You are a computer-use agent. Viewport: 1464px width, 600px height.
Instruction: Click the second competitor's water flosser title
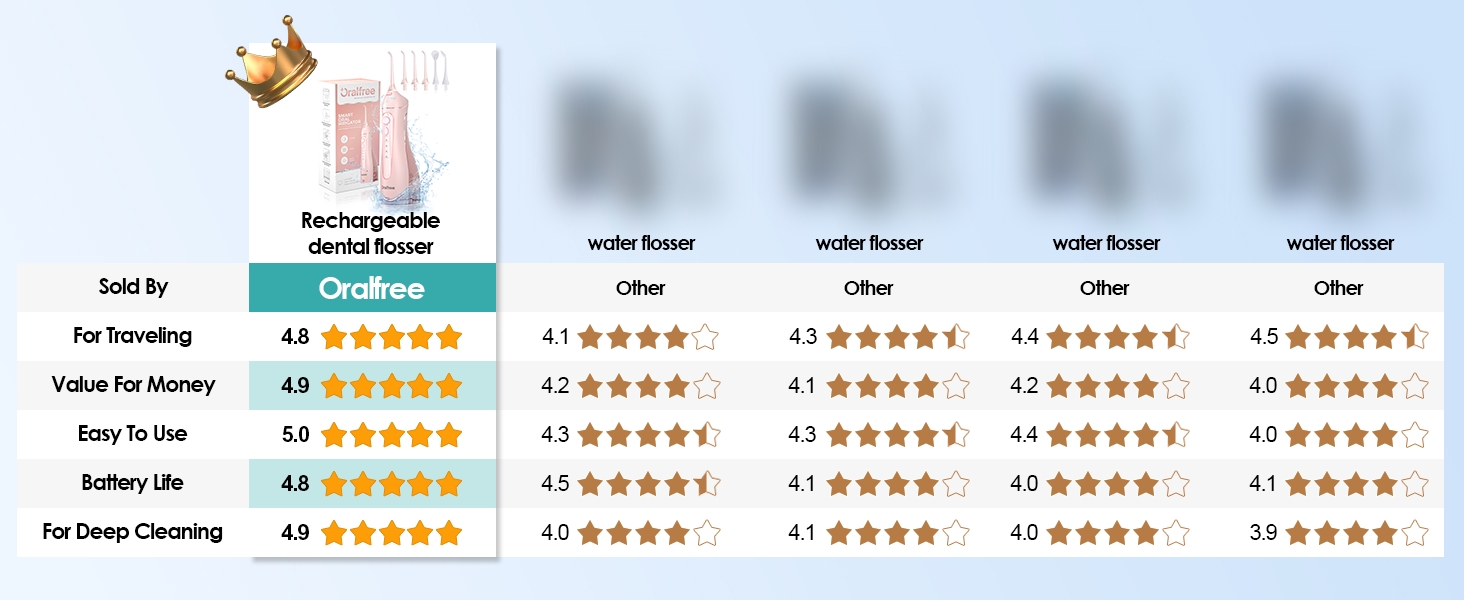(x=869, y=243)
